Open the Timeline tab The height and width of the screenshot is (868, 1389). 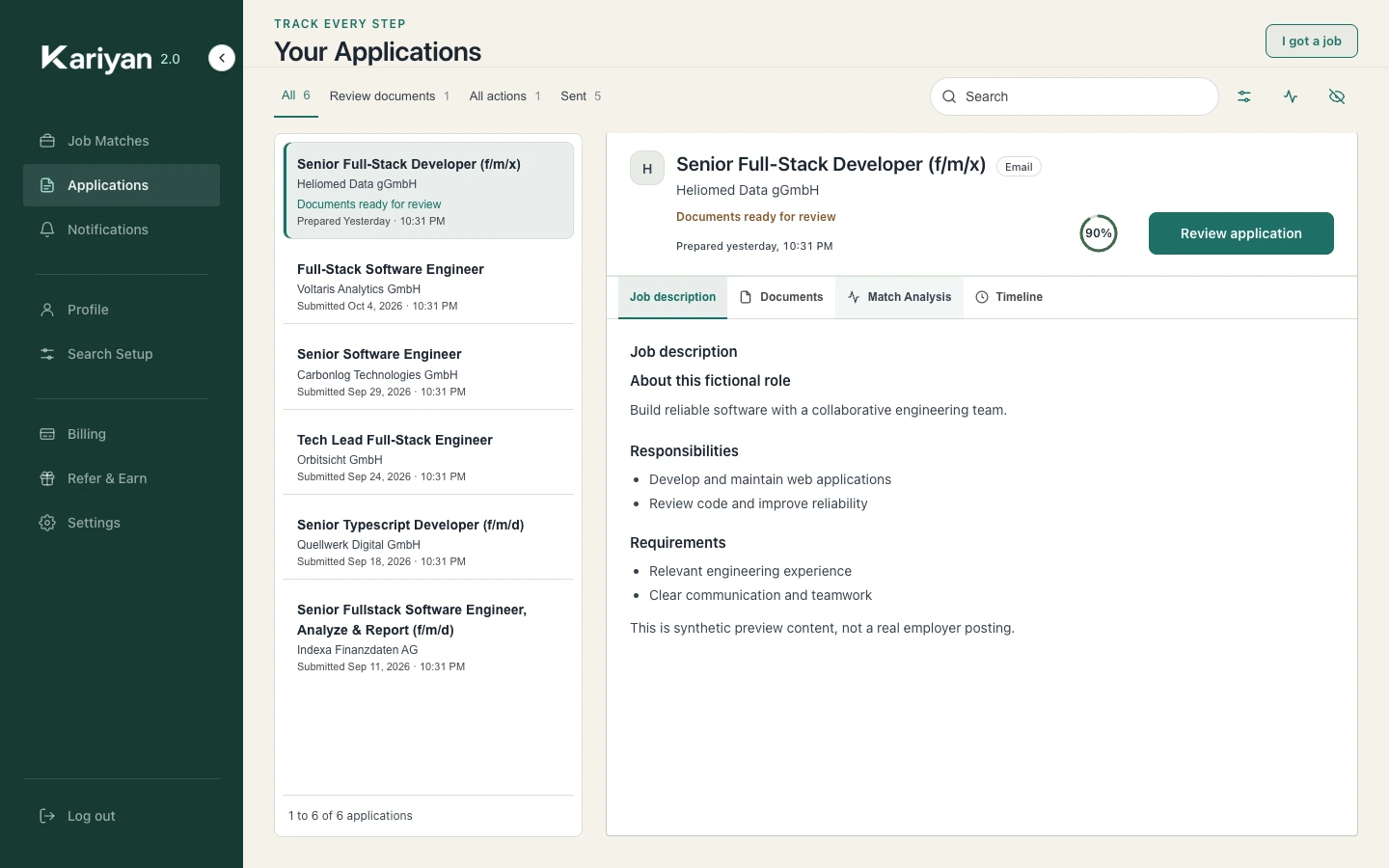(x=1009, y=297)
